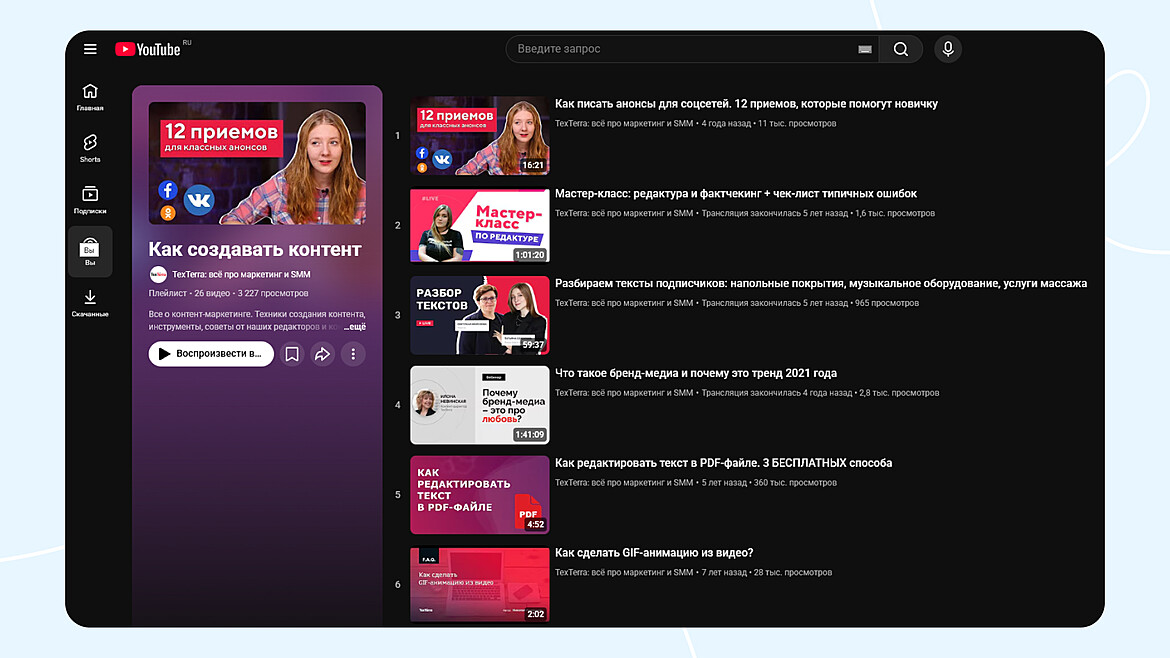
Task: Open the Мастер-класс по редактуре video thumbnail
Action: coord(479,225)
